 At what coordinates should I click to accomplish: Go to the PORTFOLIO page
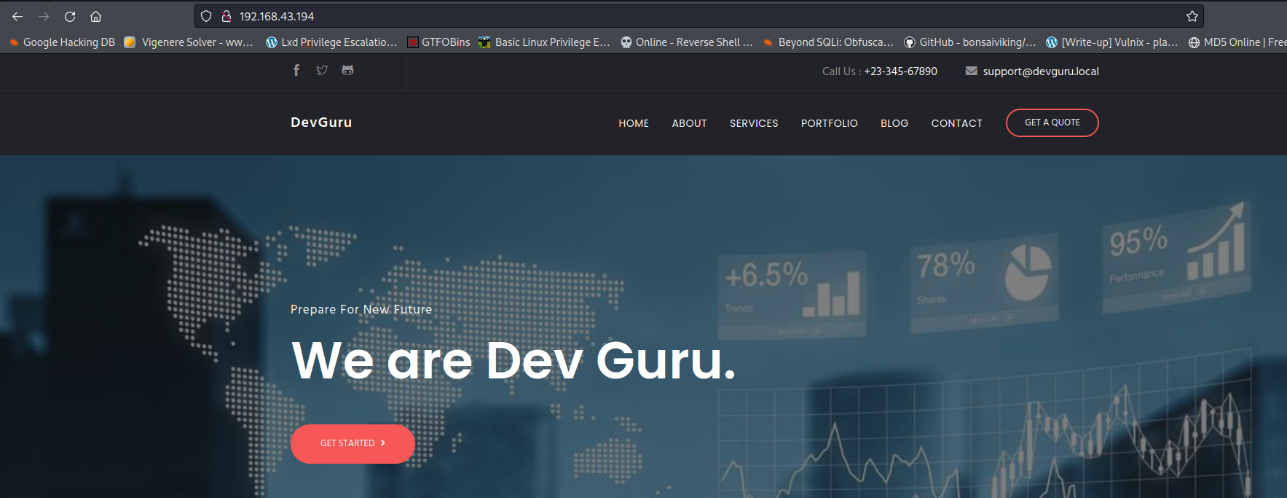click(x=829, y=123)
